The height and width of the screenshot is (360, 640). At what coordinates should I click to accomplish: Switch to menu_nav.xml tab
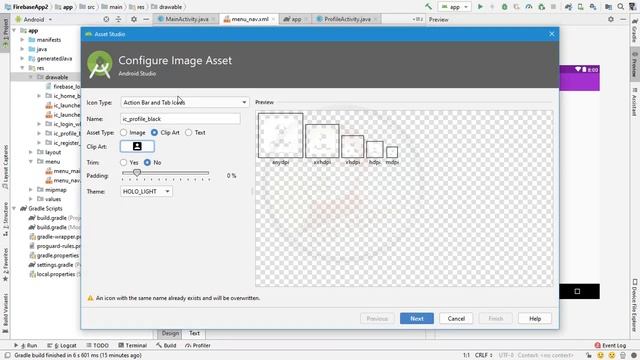[x=249, y=19]
